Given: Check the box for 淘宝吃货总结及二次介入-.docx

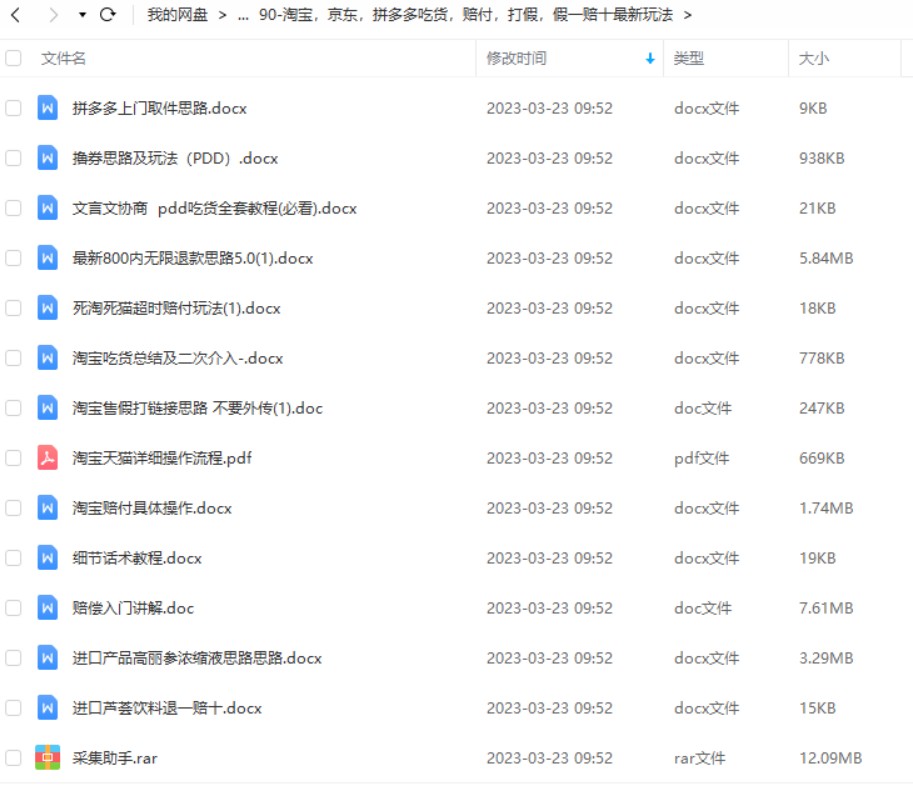Looking at the screenshot, I should point(13,358).
